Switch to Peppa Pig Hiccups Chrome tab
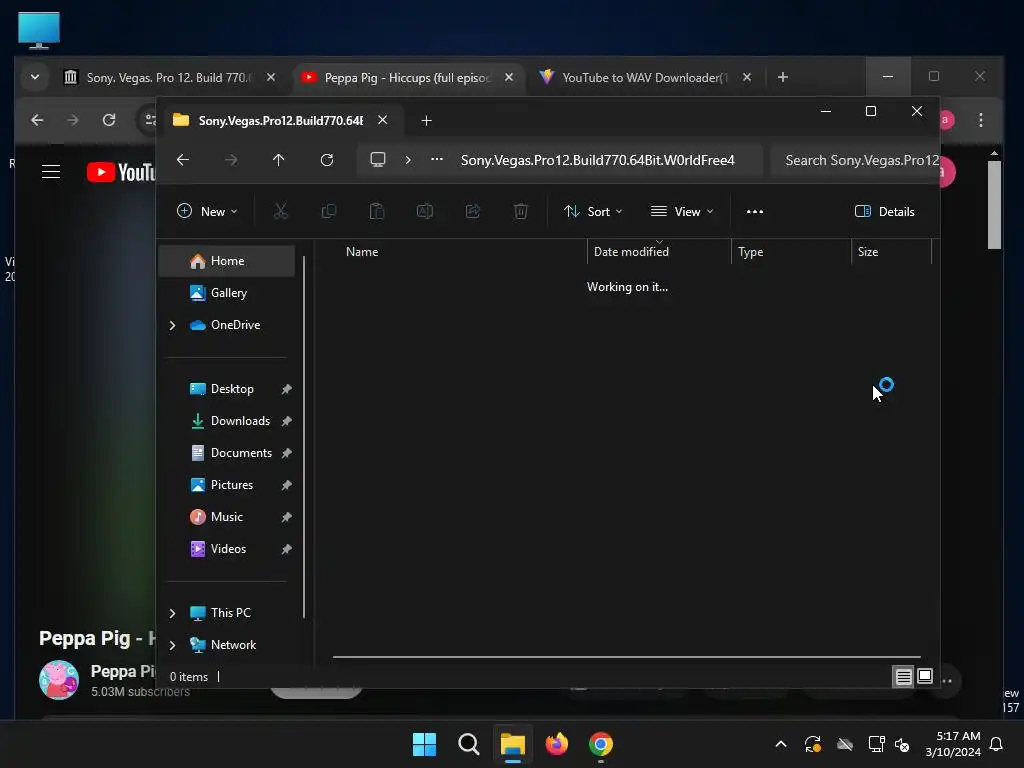Viewport: 1024px width, 768px height. pyautogui.click(x=406, y=78)
